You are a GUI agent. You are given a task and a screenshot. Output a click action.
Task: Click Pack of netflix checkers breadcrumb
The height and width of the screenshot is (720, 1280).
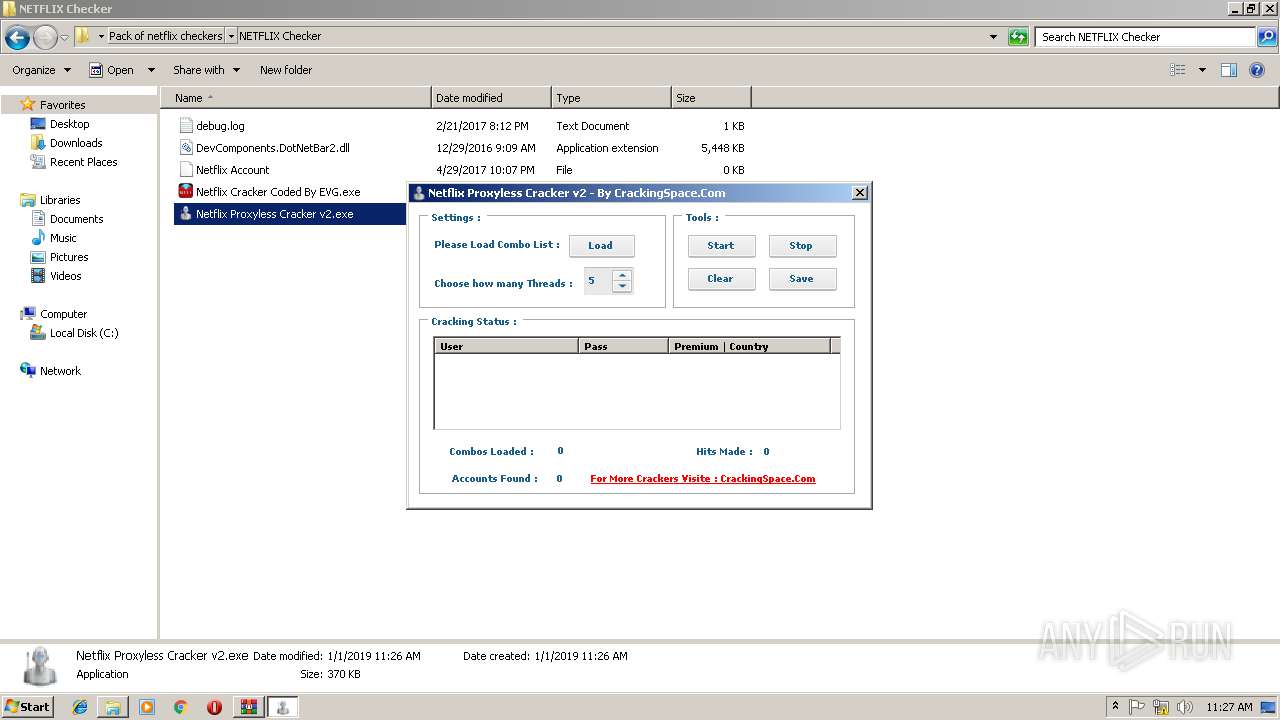(166, 36)
